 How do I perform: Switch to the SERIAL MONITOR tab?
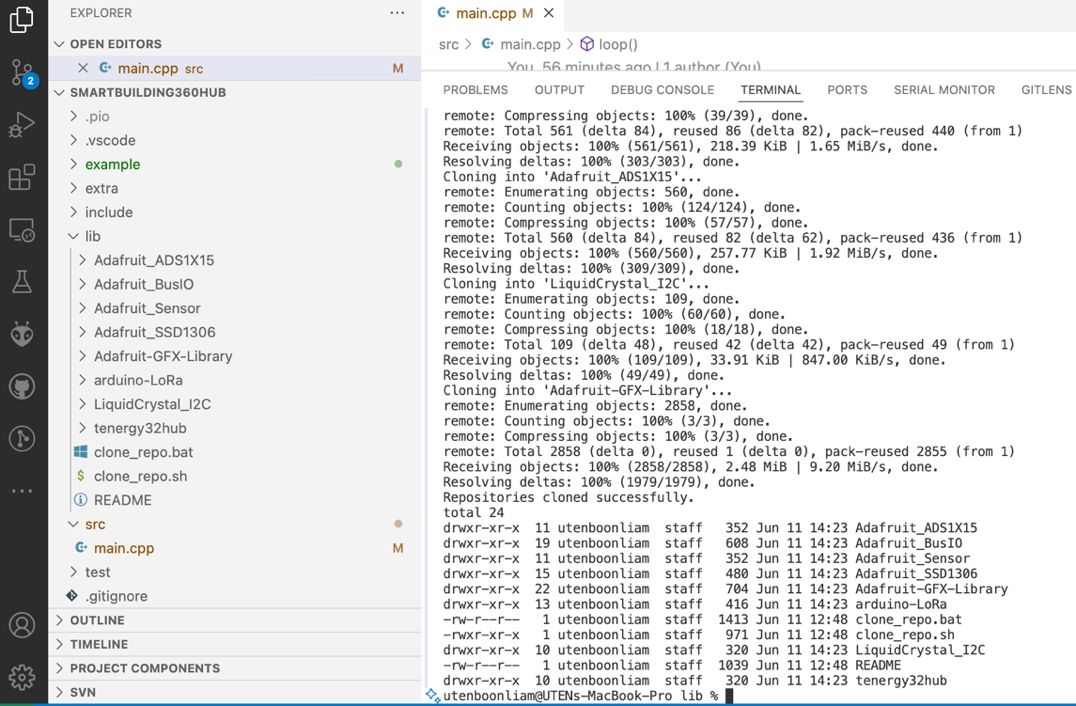point(944,90)
